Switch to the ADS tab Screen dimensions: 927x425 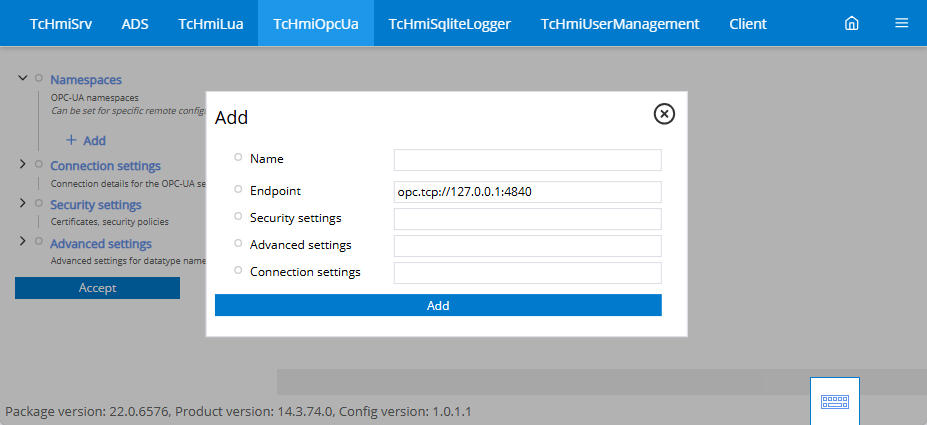135,24
